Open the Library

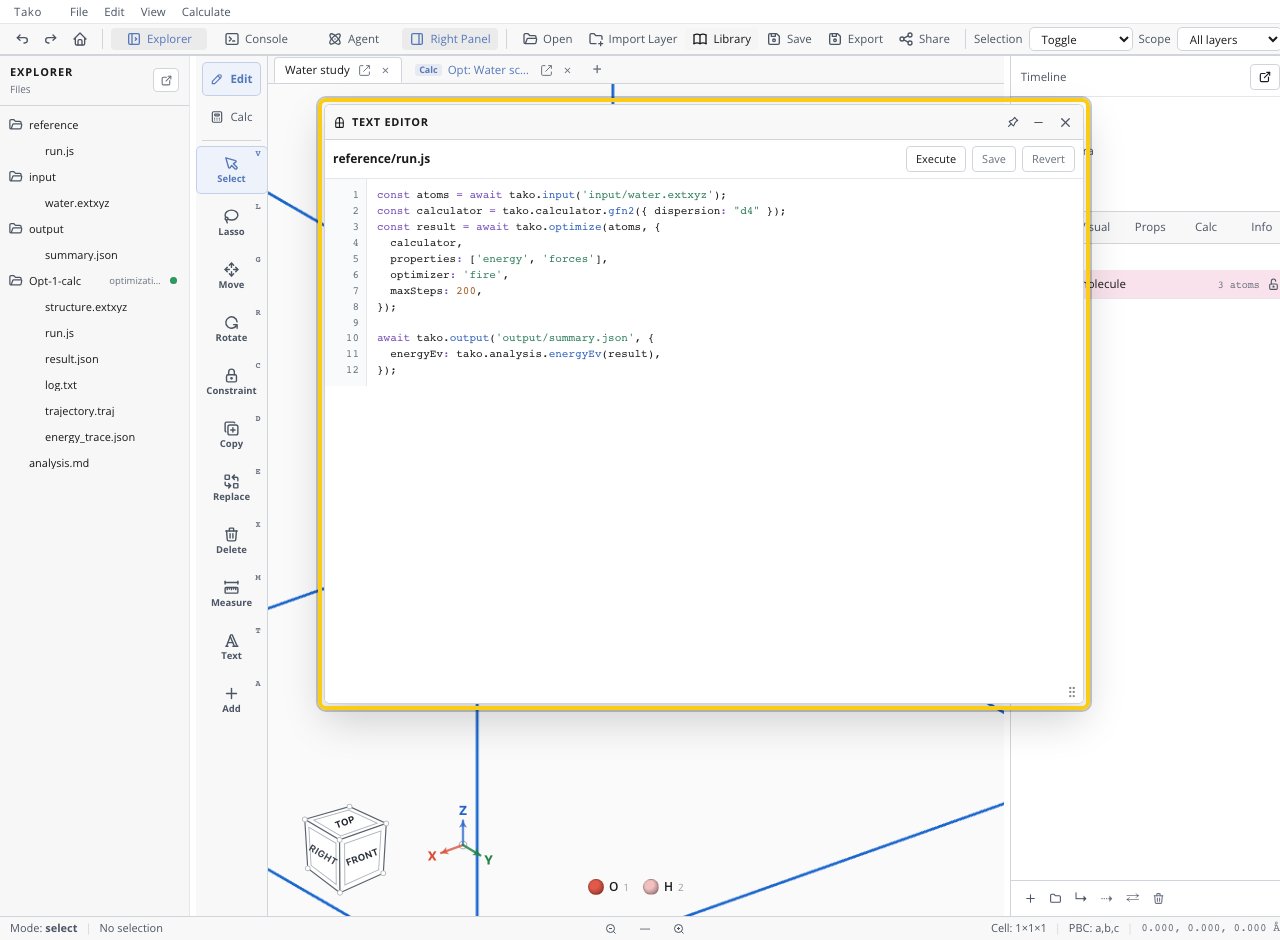pyautogui.click(x=722, y=39)
